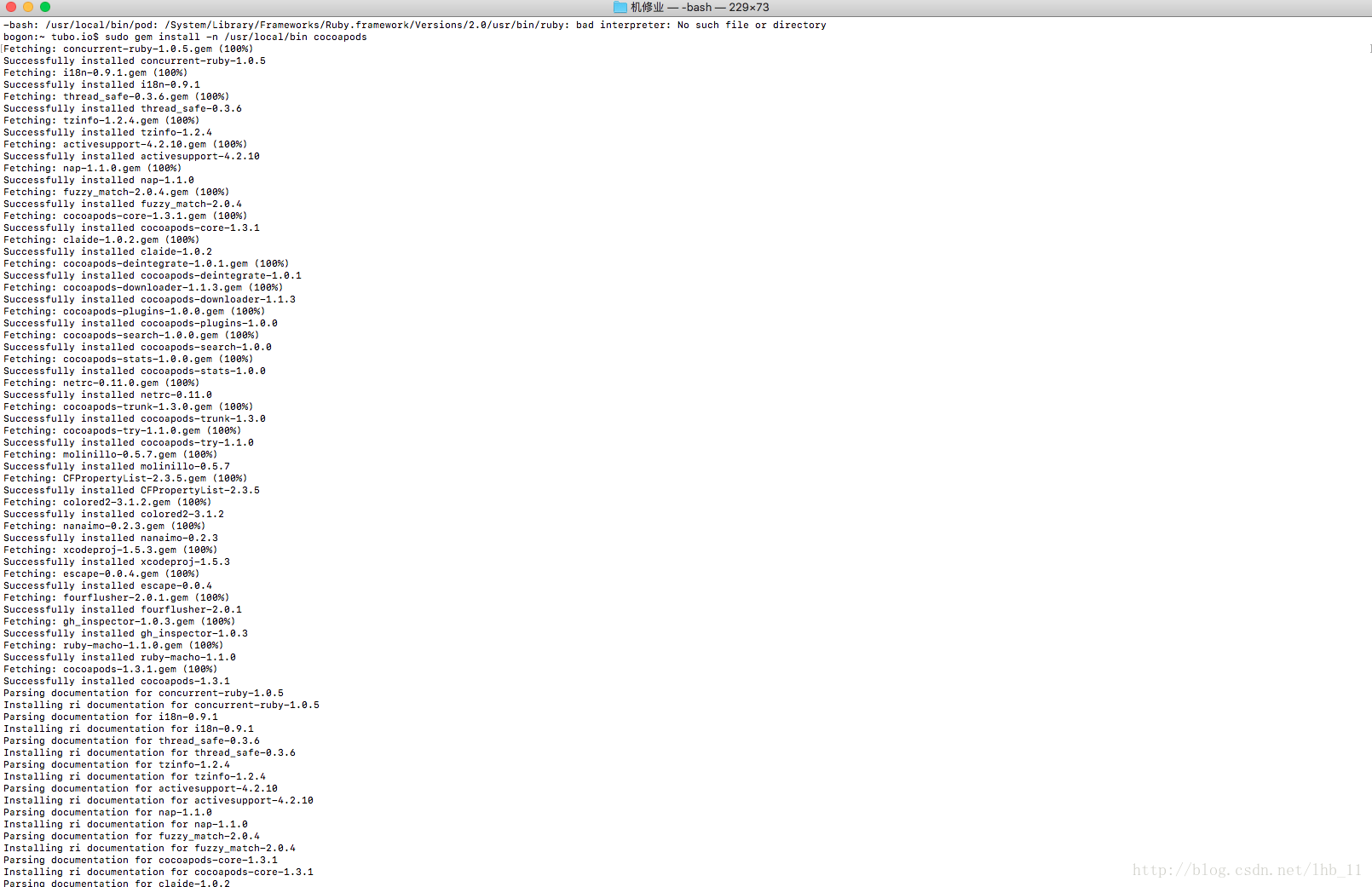Click 'Successfully installed concurrent-ruby-1.0.5' line
1372x887 pixels.
coord(135,60)
